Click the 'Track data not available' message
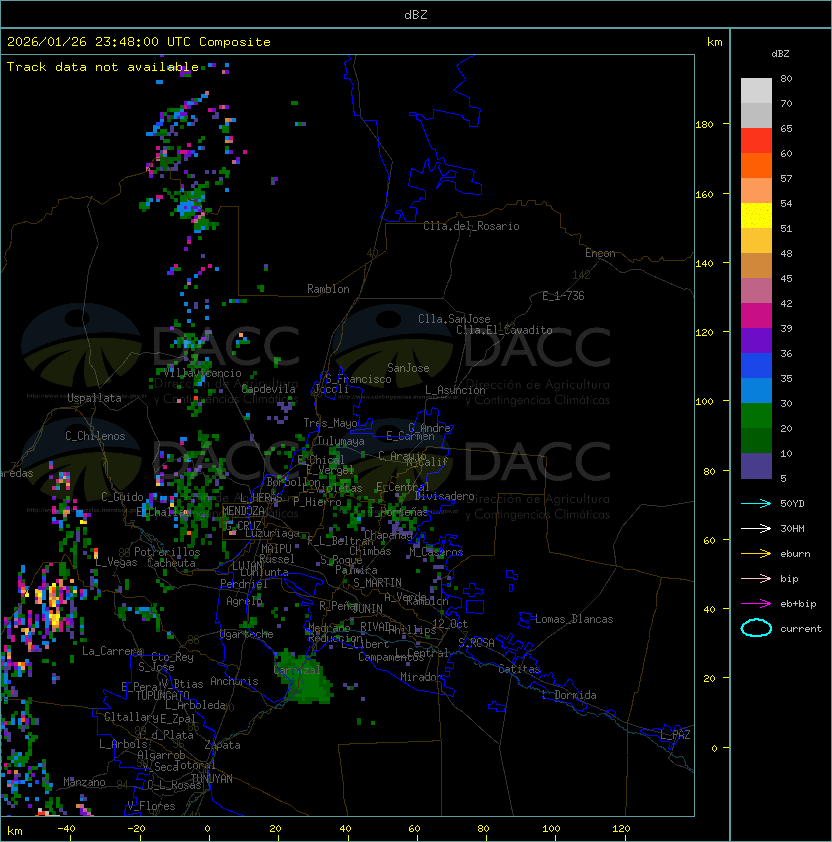The height and width of the screenshot is (842, 832). (102, 67)
